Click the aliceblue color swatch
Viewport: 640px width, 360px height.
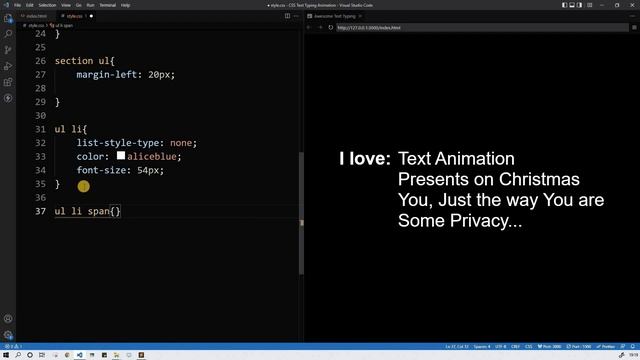121,156
